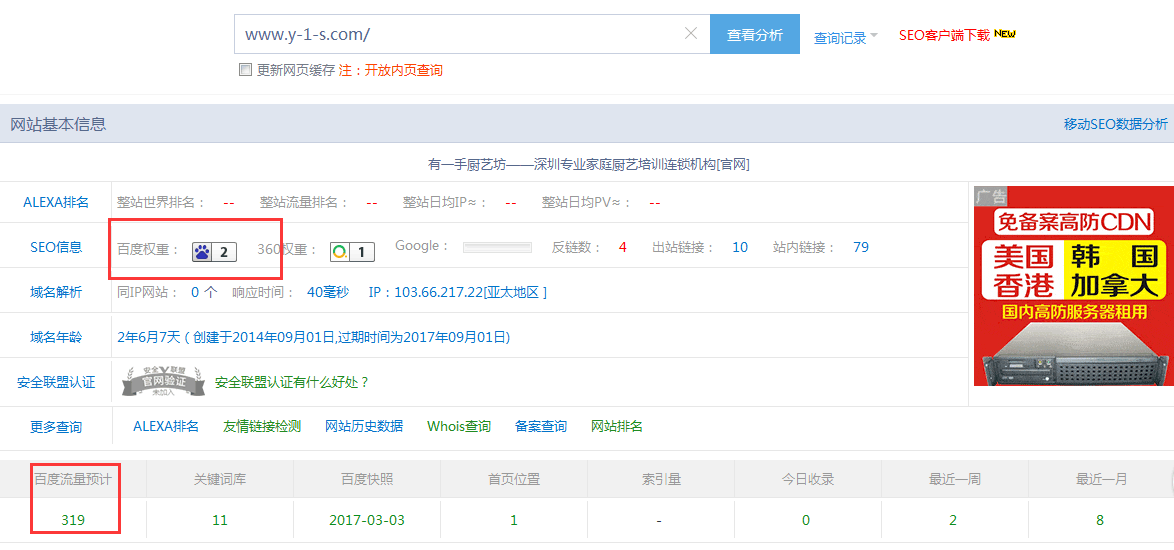Click the 360 weight badge icon
The height and width of the screenshot is (550, 1174).
tap(352, 252)
